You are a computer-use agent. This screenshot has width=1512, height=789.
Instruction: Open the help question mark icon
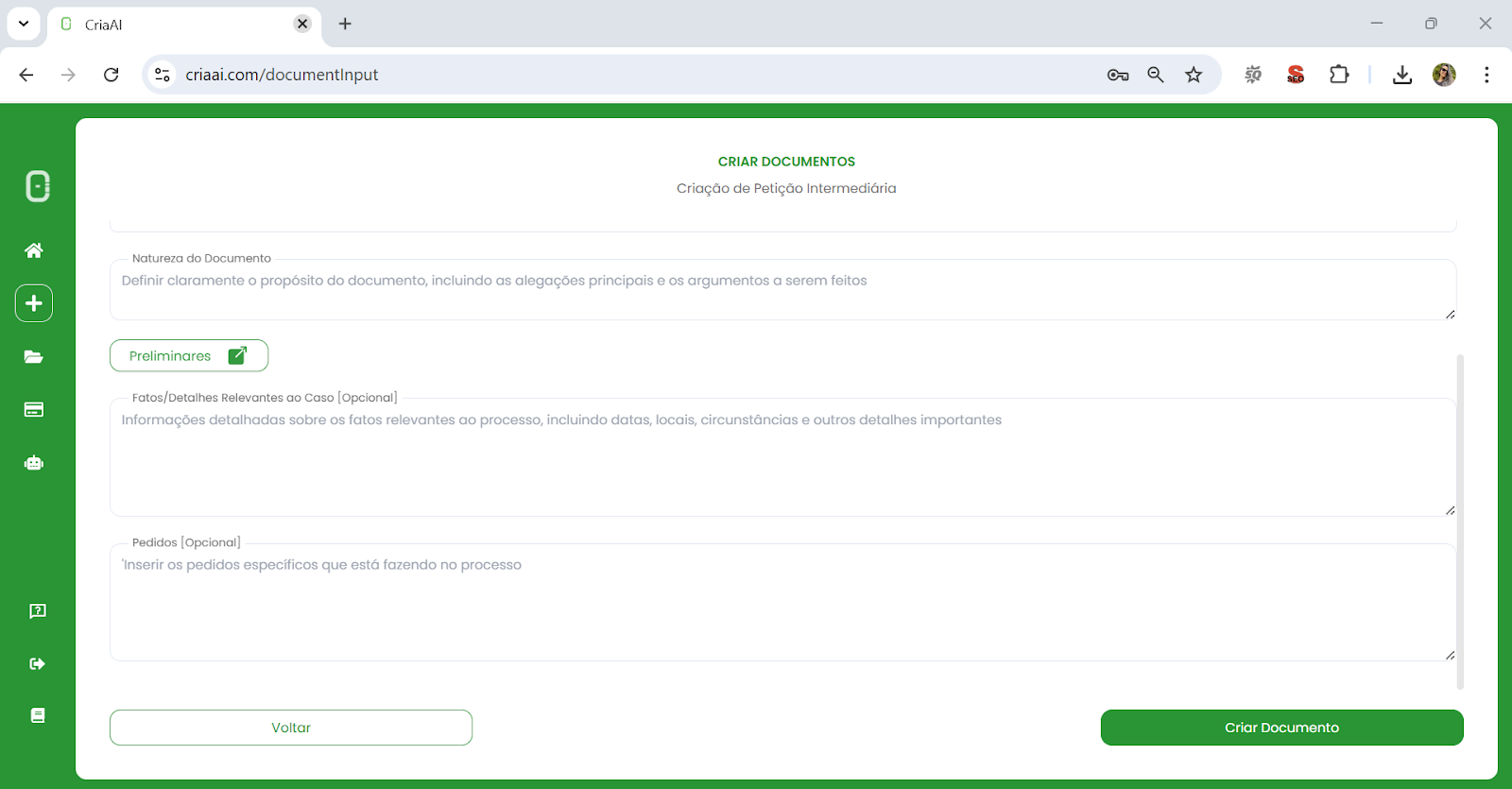38,611
